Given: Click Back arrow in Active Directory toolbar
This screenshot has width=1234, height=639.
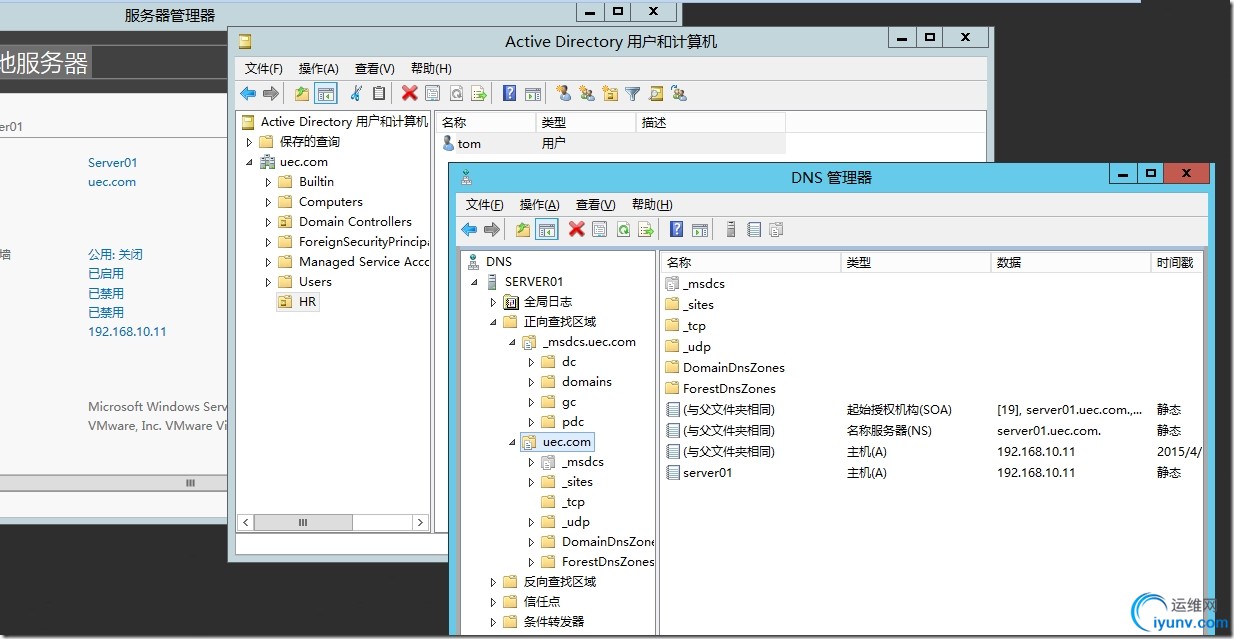Looking at the screenshot, I should (x=248, y=93).
